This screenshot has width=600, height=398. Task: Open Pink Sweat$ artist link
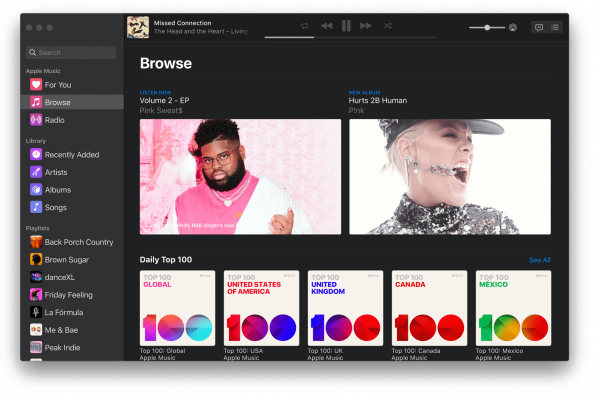(161, 111)
